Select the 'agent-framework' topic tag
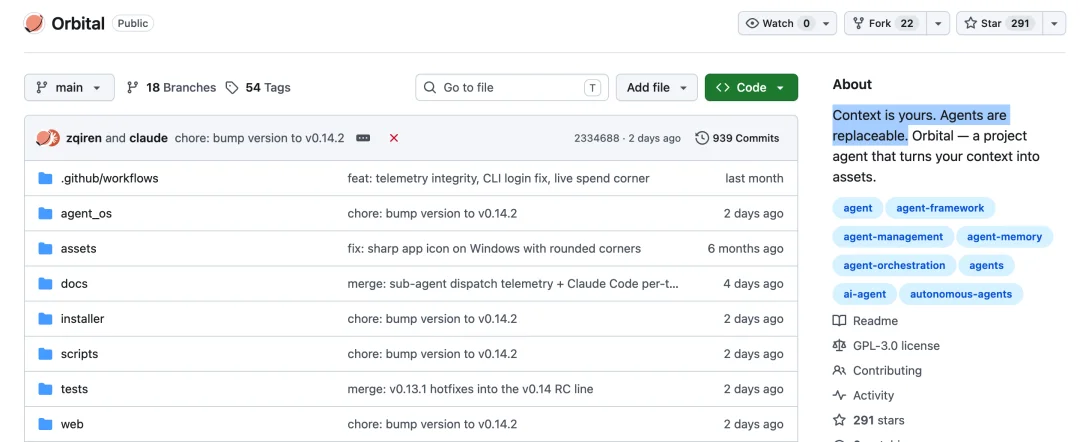 [940, 208]
